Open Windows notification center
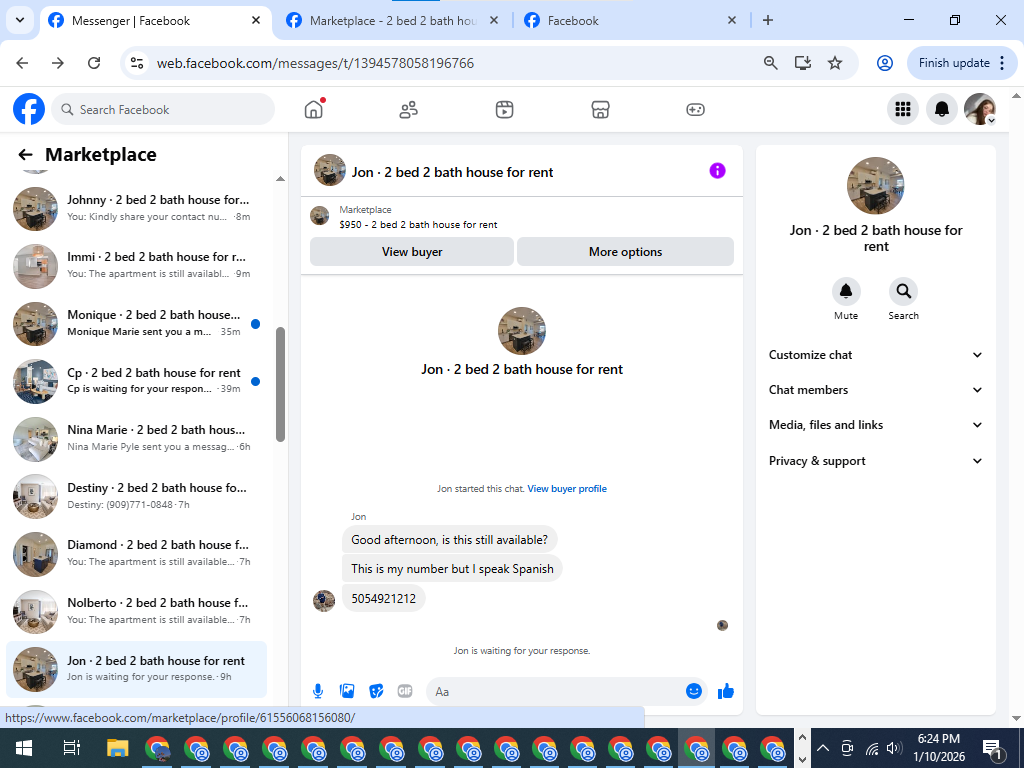The image size is (1024, 768). 993,750
